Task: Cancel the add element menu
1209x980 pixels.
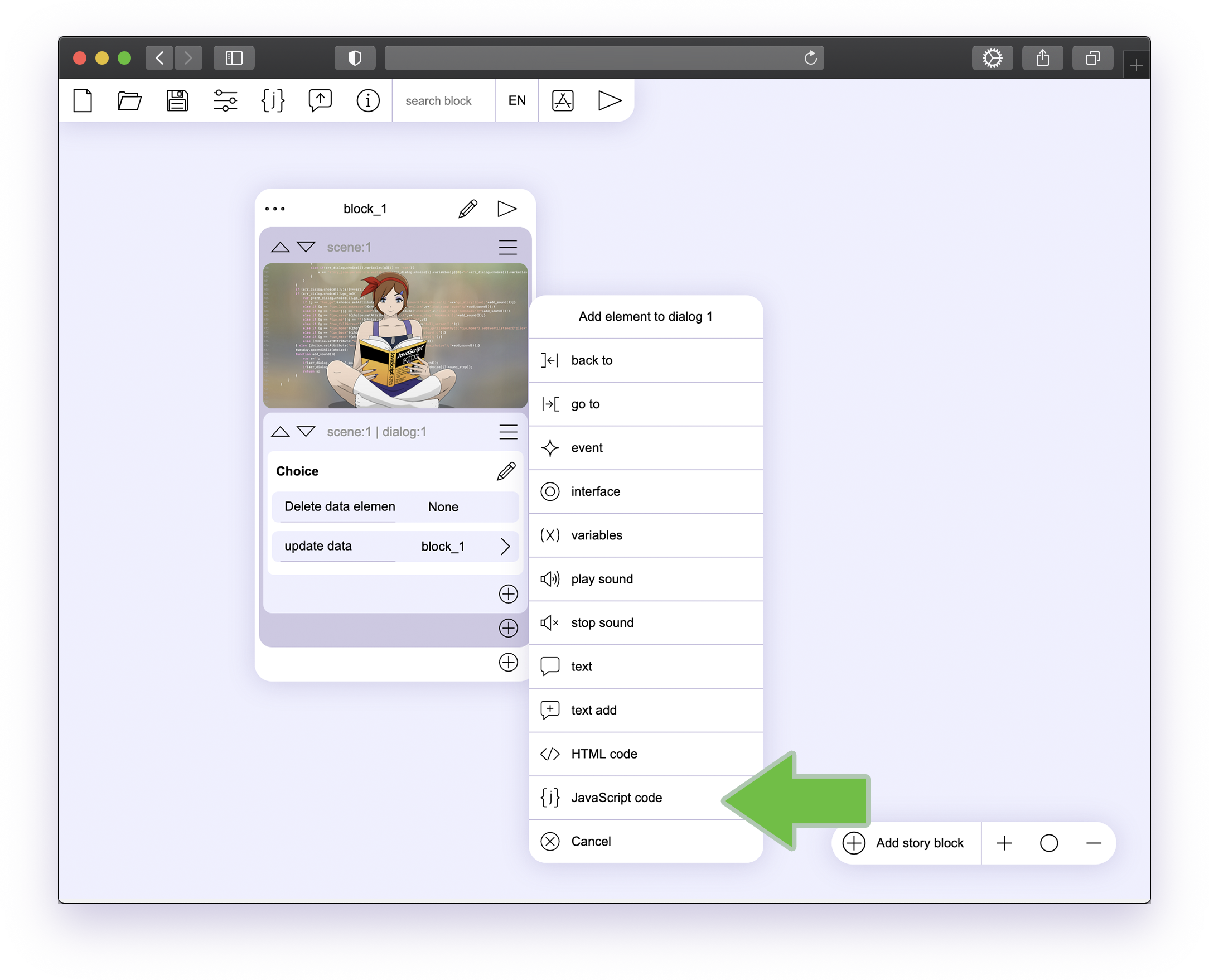Action: pyautogui.click(x=646, y=842)
